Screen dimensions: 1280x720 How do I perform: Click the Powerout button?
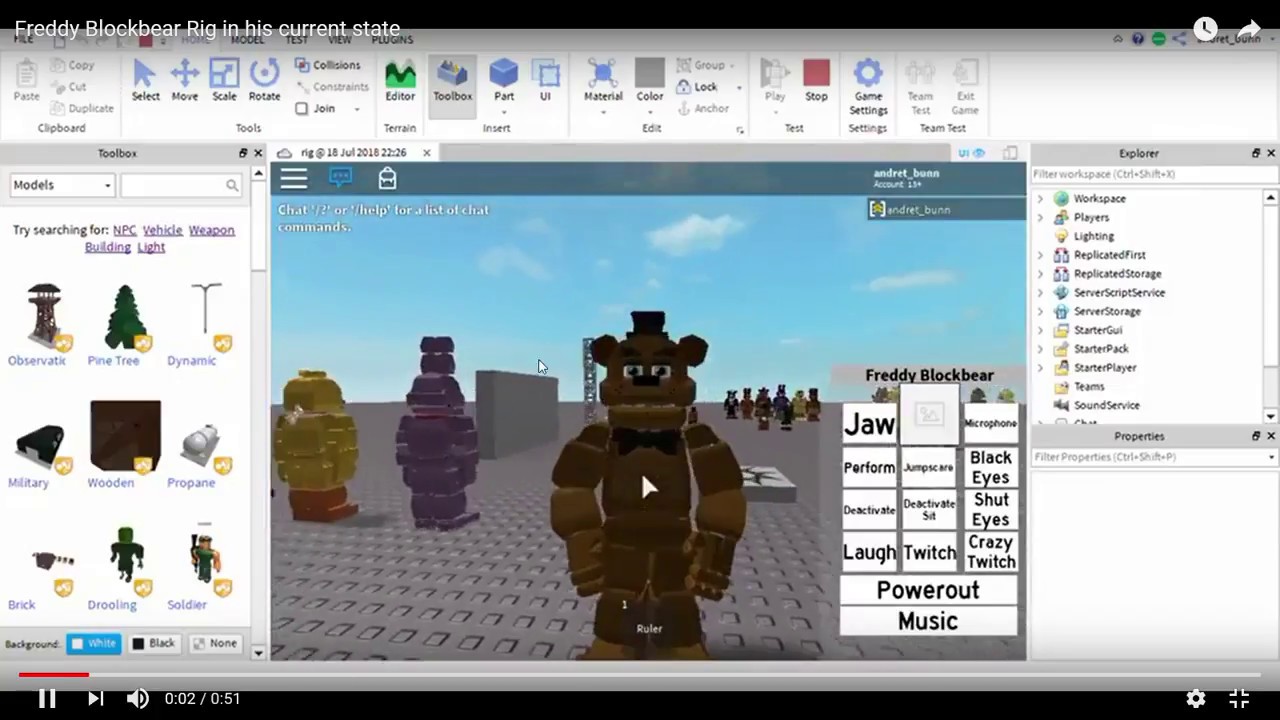coord(928,590)
